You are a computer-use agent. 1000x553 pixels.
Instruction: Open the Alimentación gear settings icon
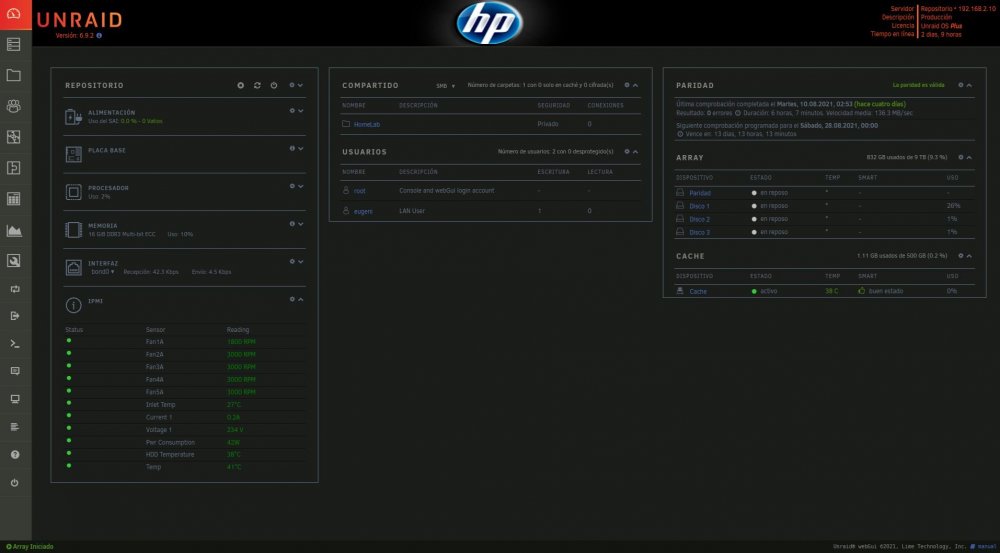(292, 110)
